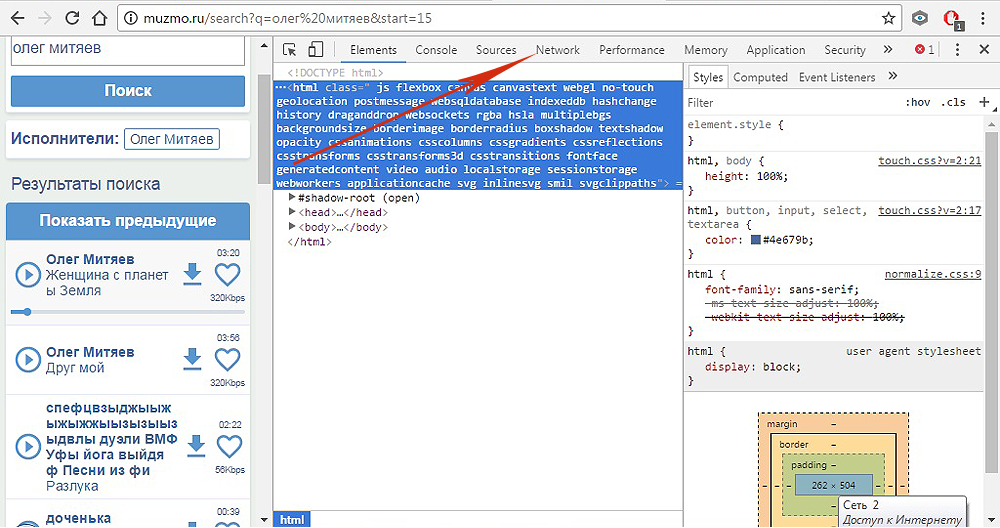Click the Олег Митяев artist tag
This screenshot has width=1000, height=528.
tap(172, 139)
